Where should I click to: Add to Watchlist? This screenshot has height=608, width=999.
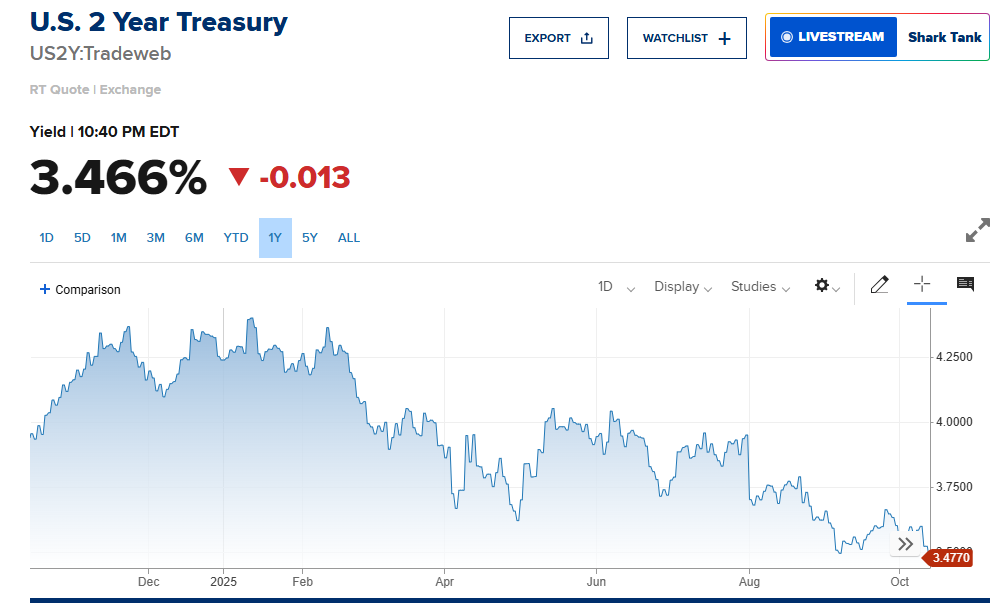point(687,38)
